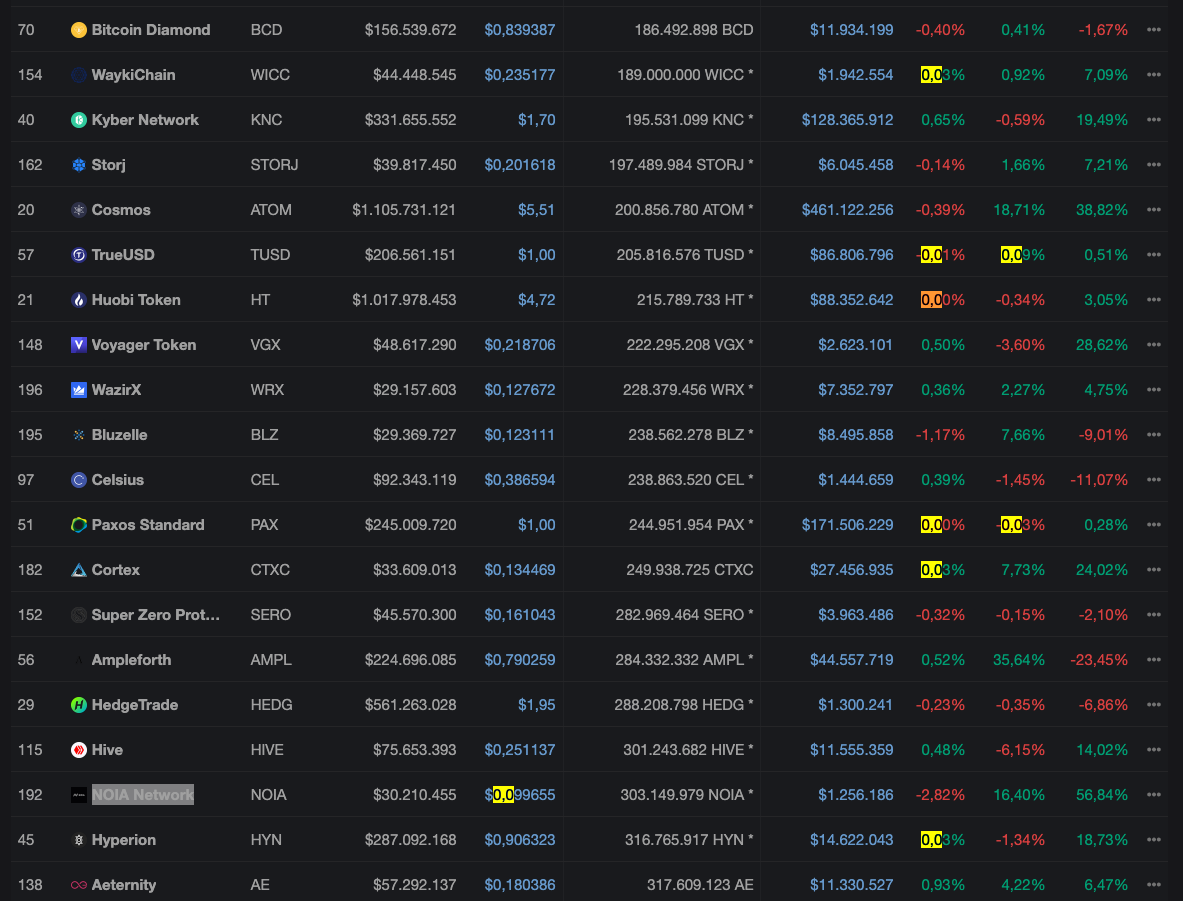Click the Huobi Token flame icon

point(79,300)
